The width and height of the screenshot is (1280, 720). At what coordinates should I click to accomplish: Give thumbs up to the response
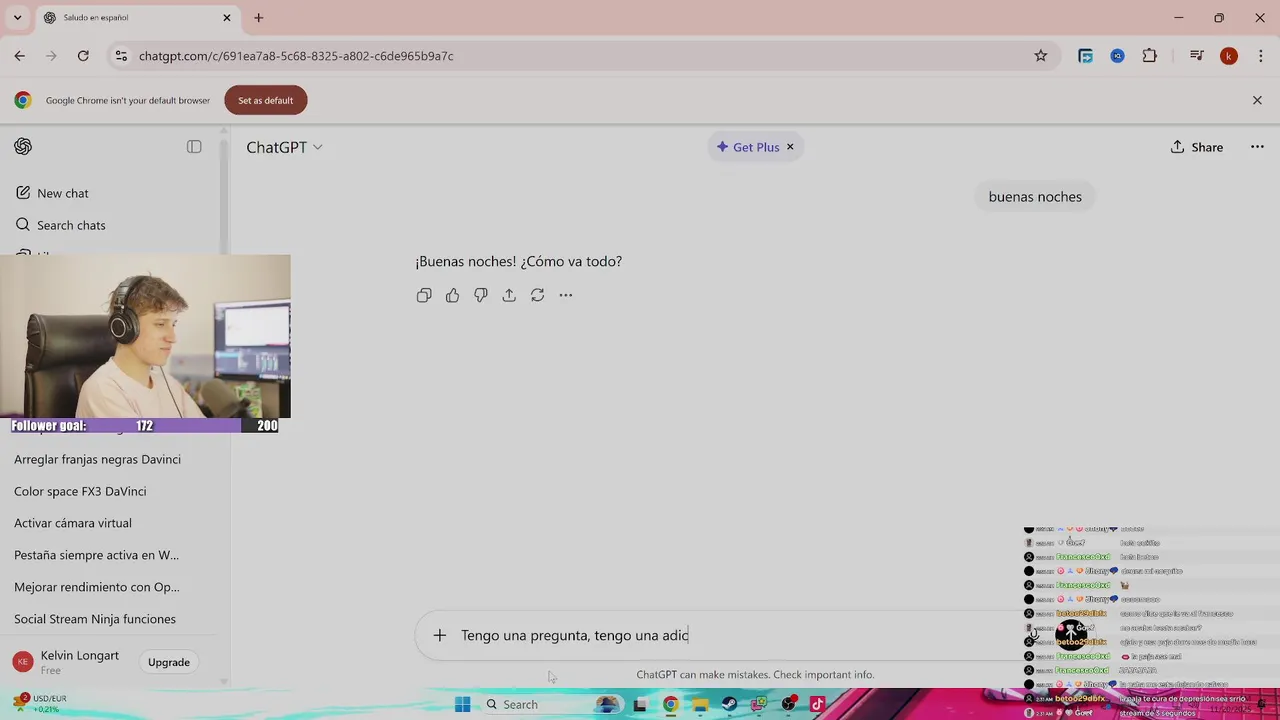pos(452,295)
